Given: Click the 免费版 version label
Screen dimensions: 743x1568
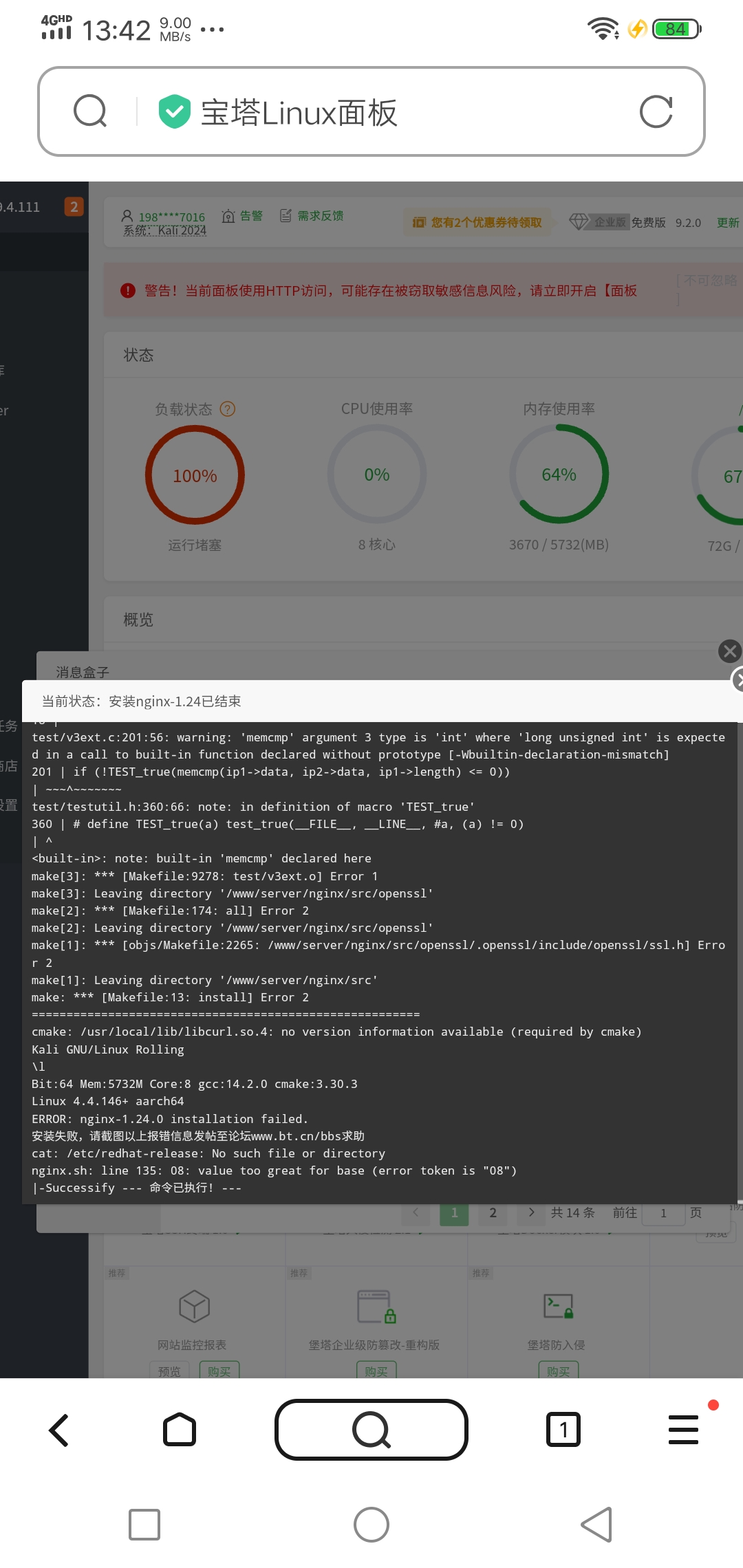Looking at the screenshot, I should 648,222.
